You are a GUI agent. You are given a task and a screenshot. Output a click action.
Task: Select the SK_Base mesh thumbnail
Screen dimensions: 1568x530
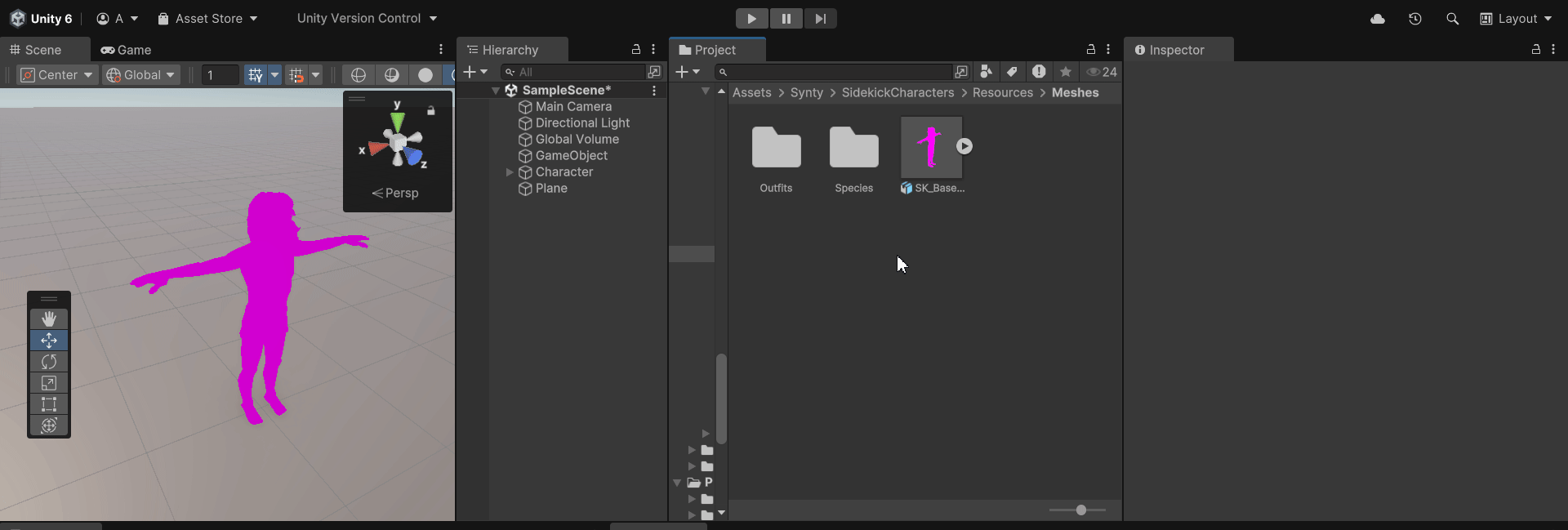tap(931, 148)
